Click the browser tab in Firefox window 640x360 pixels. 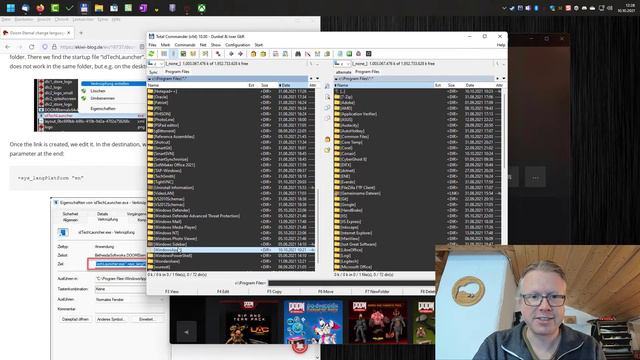(x=37, y=33)
